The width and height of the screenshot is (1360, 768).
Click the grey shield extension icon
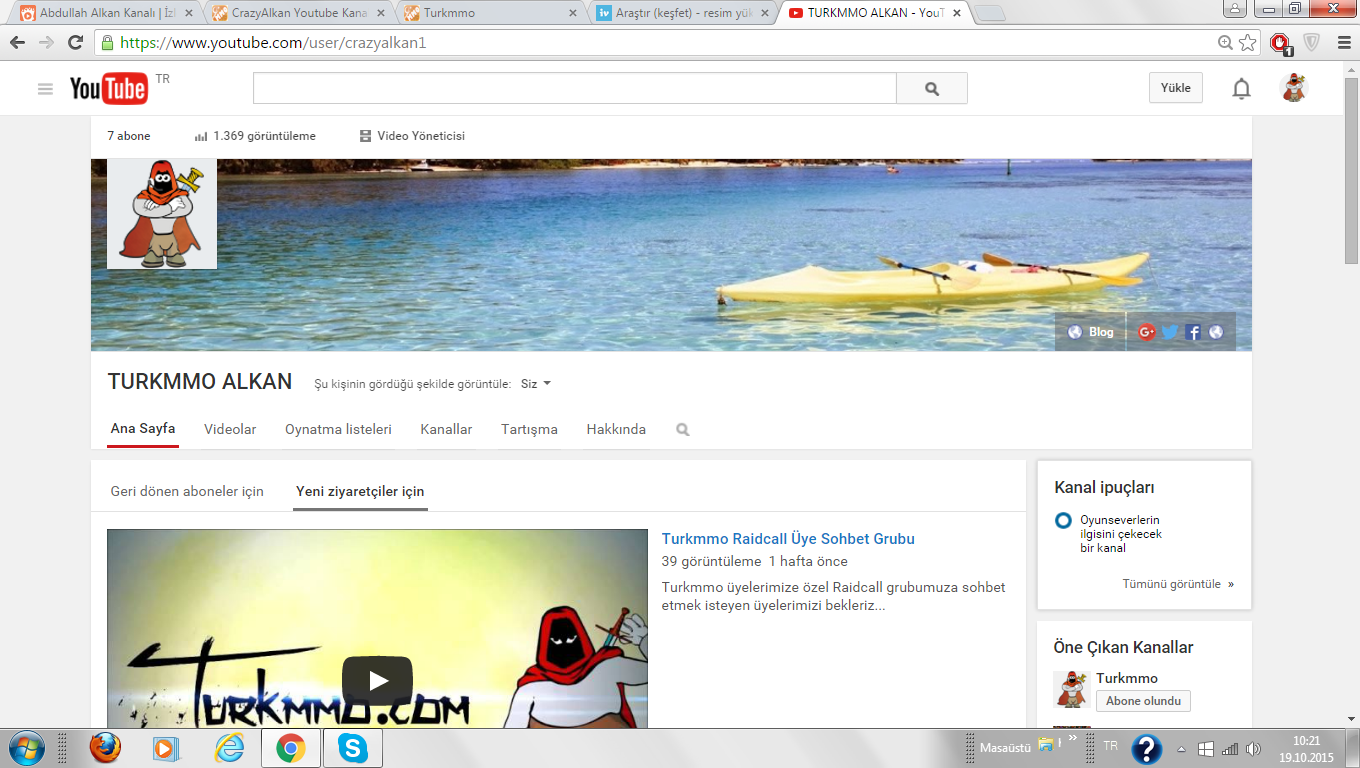click(1311, 43)
